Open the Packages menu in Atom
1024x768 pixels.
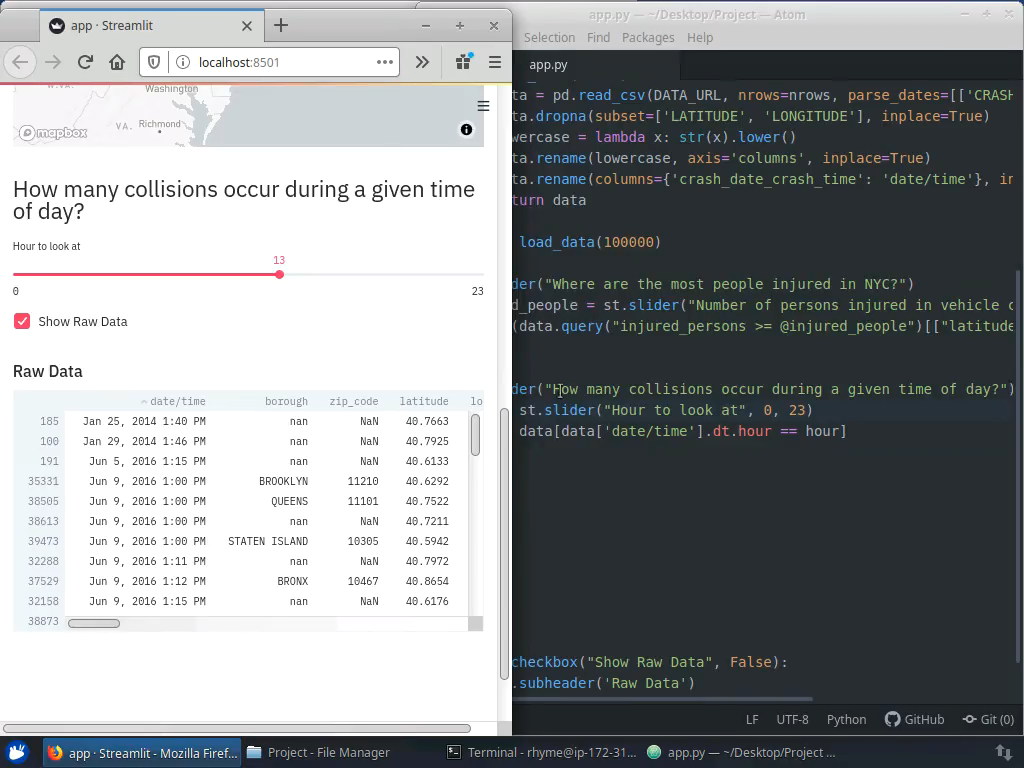coord(648,37)
